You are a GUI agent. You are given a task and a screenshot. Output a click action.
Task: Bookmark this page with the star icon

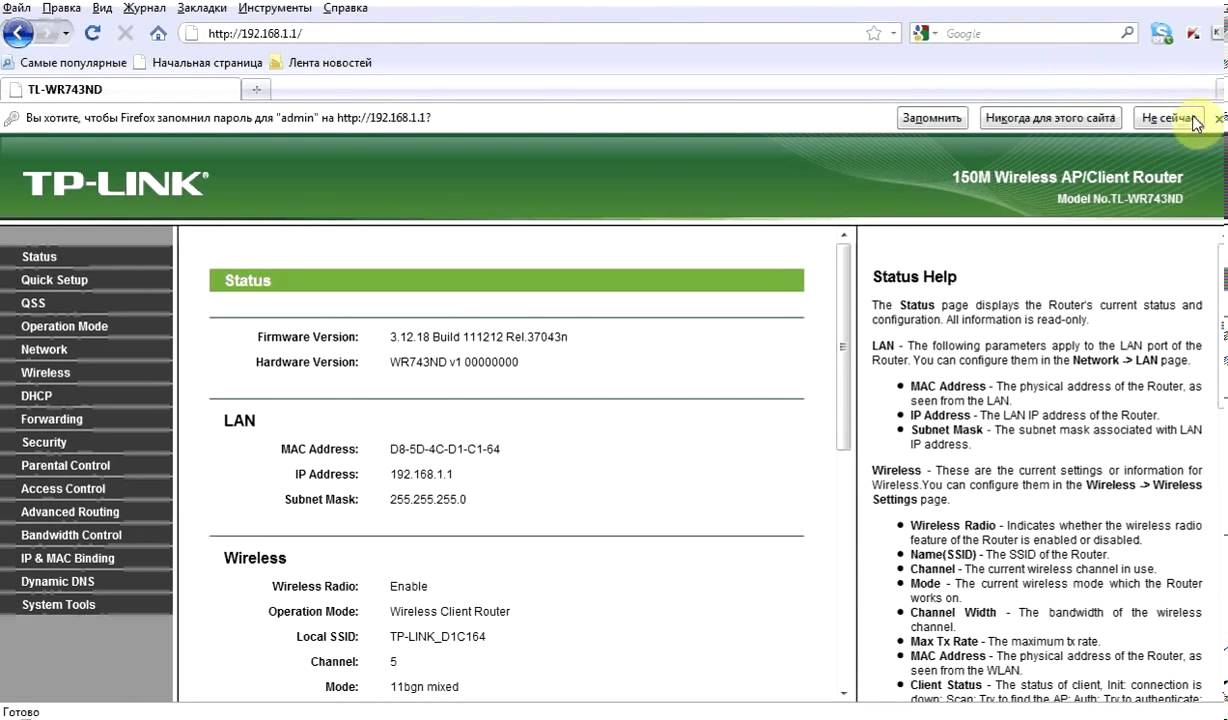point(874,33)
